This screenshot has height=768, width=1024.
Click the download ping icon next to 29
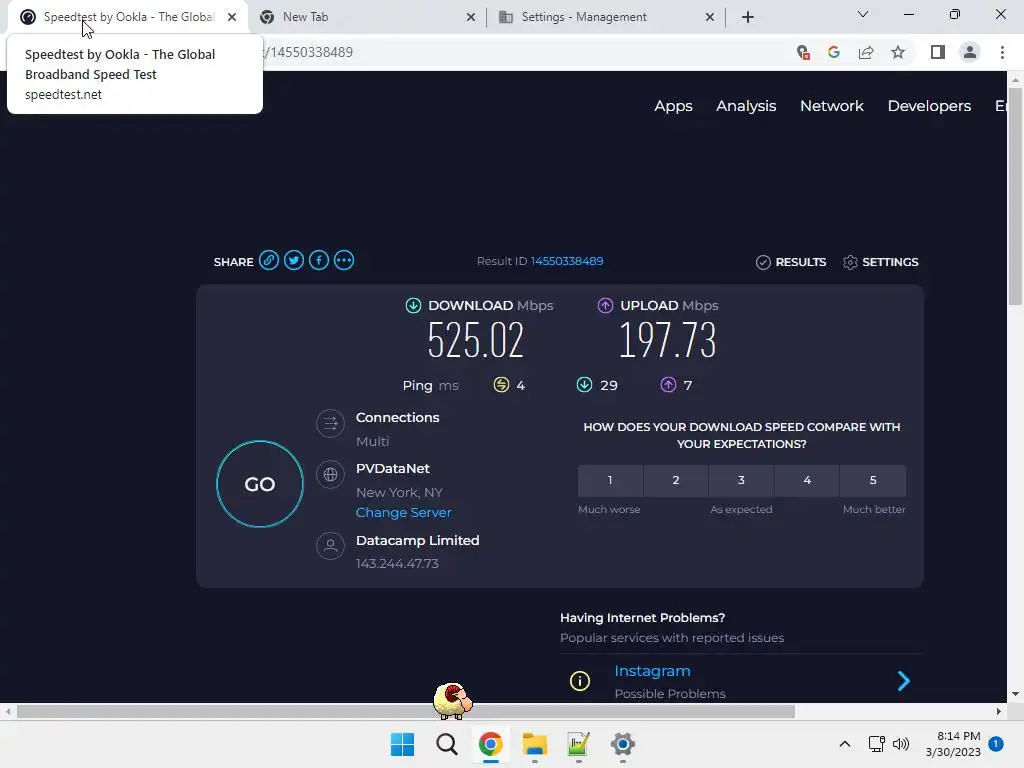click(584, 385)
